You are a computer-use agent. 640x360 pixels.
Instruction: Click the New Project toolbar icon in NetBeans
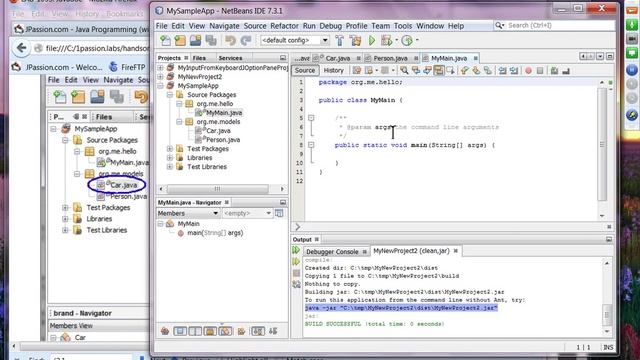(180, 40)
